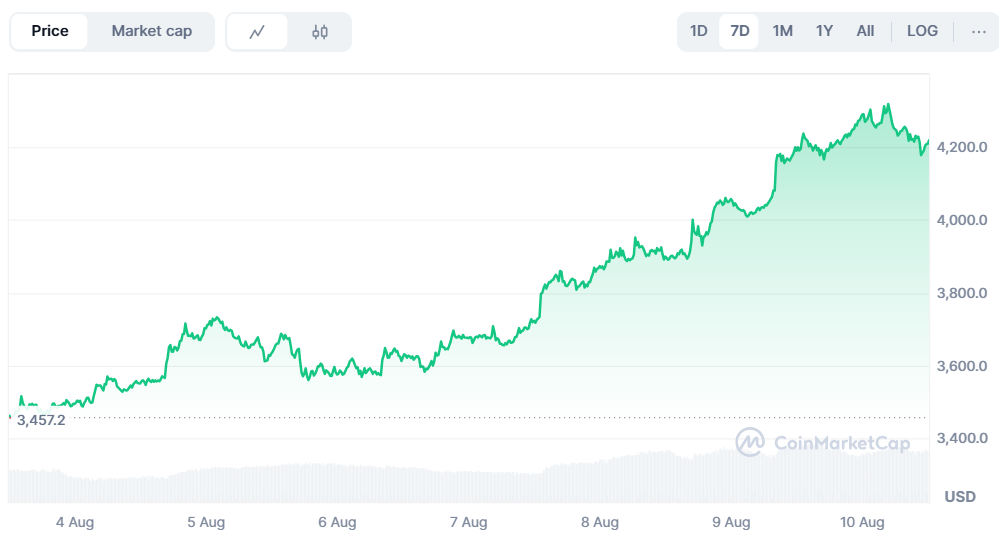Click the 4,200.0 price axis label
The image size is (999, 542).
960,147
